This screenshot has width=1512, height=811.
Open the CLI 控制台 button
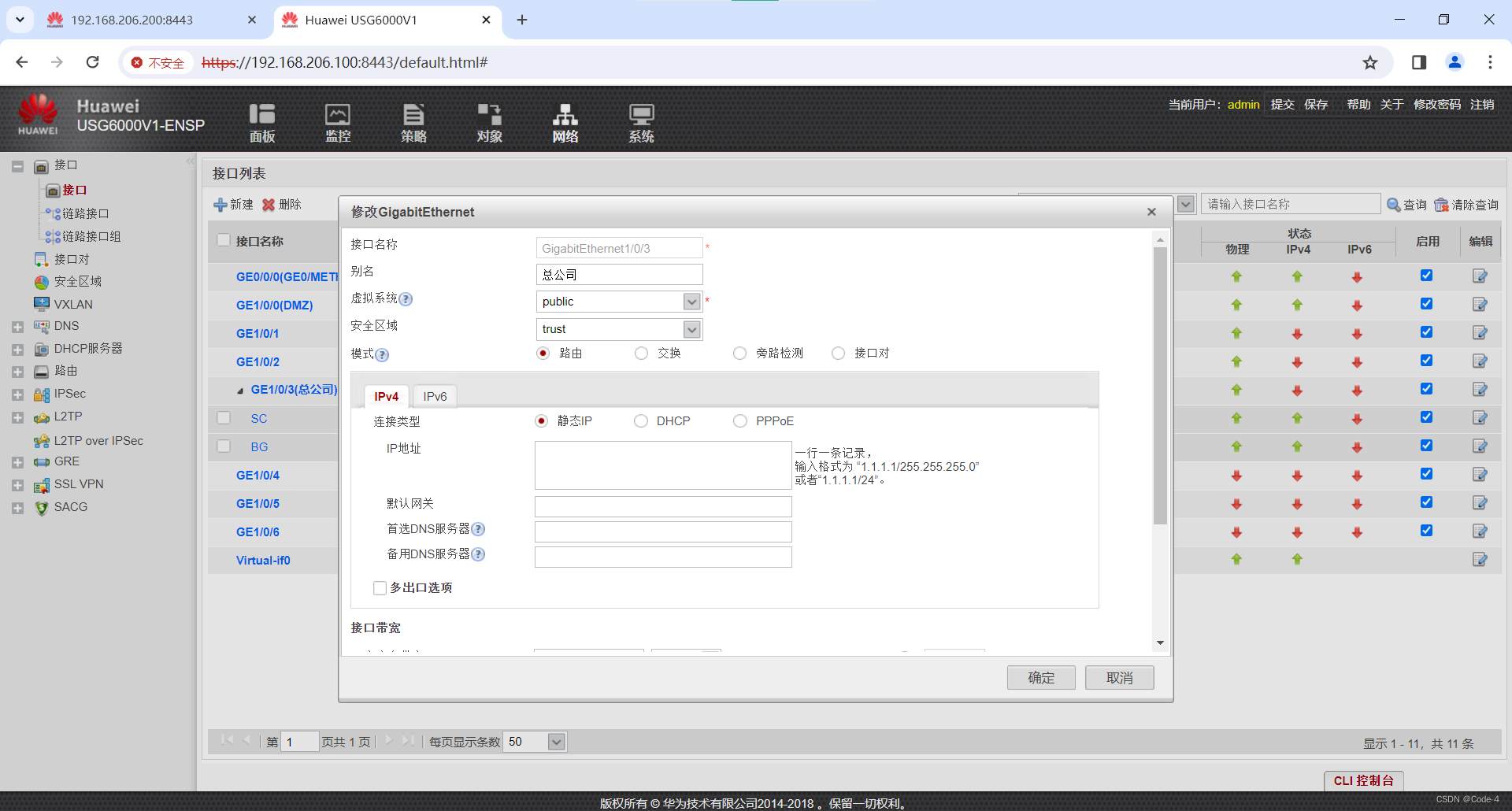pyautogui.click(x=1363, y=780)
